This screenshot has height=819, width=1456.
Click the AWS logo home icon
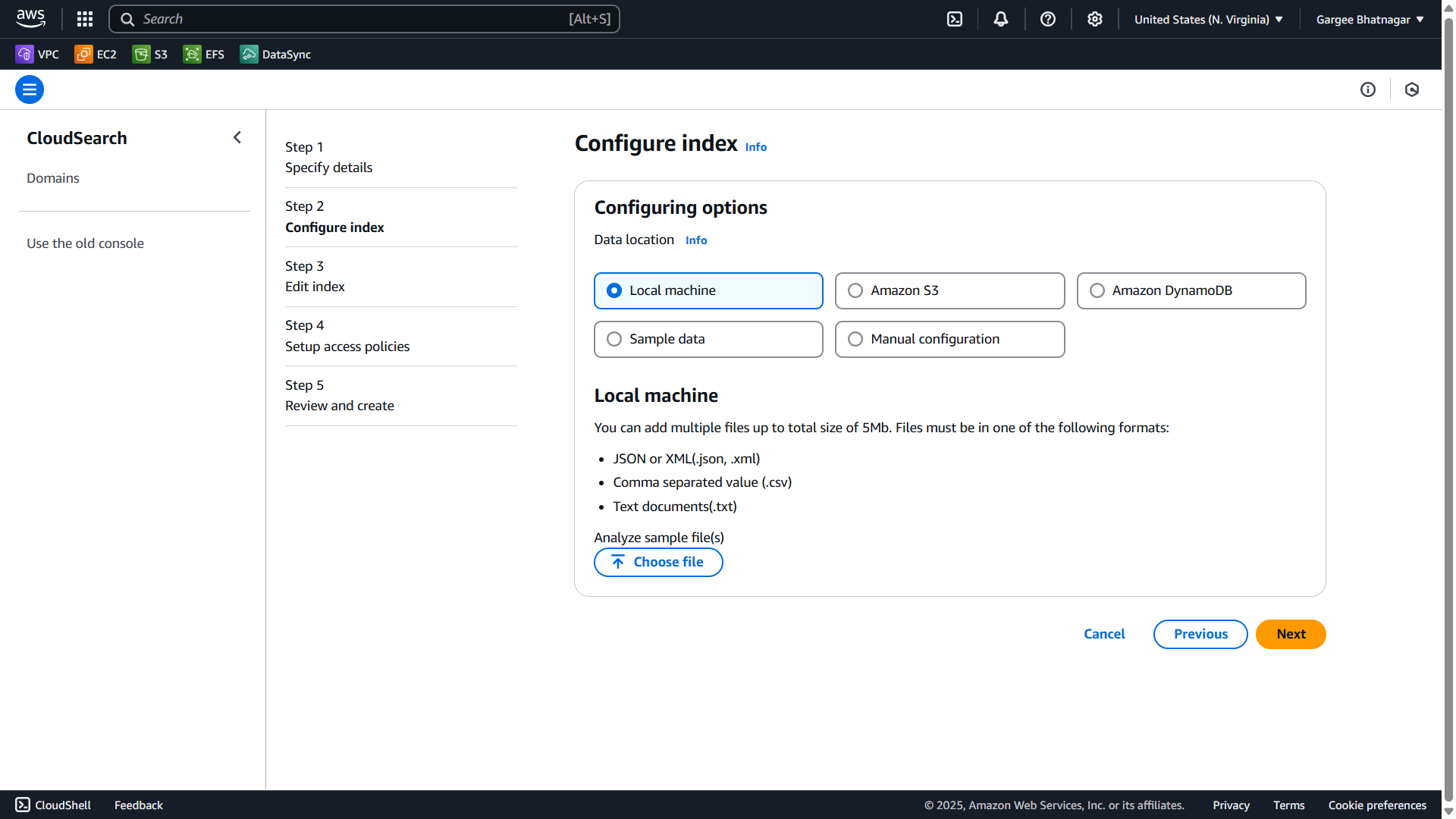[30, 19]
